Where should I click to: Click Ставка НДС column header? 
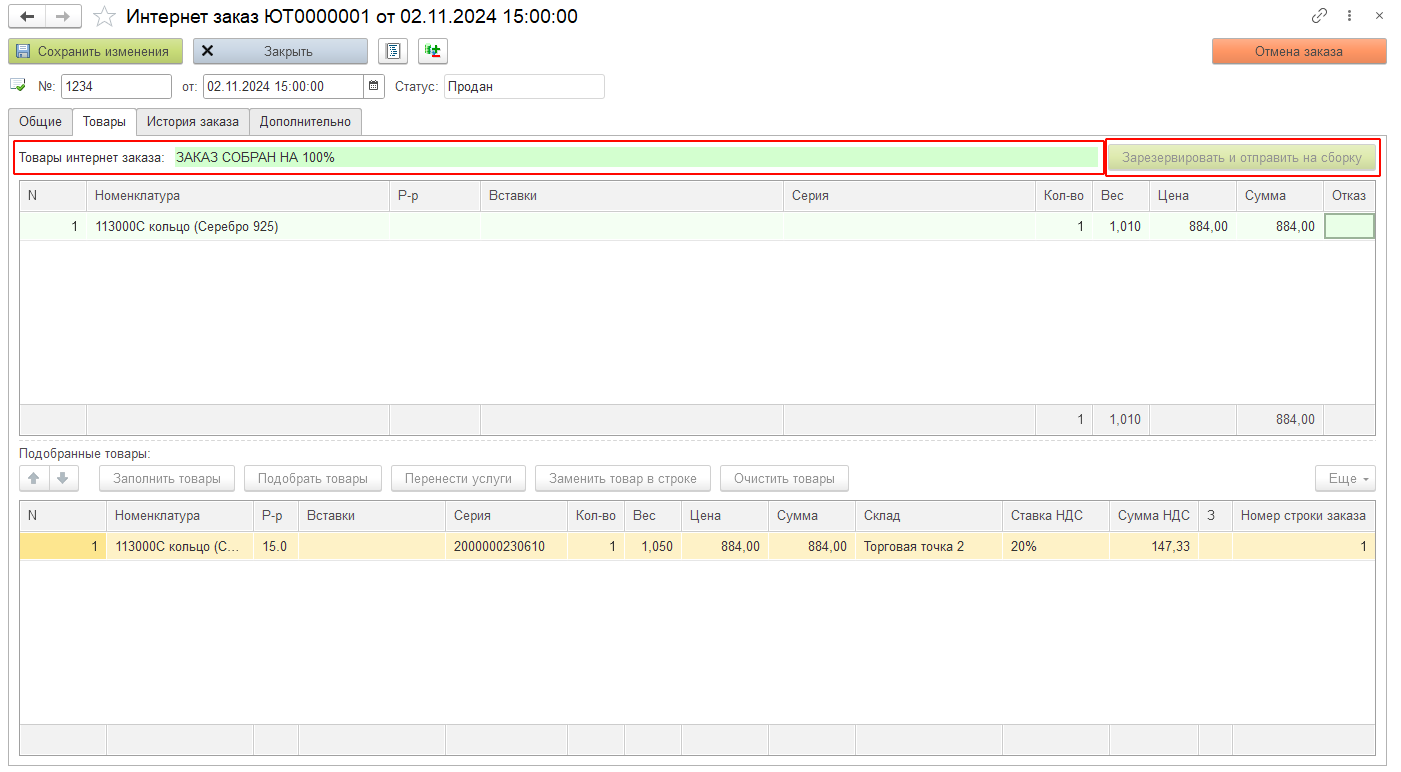coord(1056,516)
